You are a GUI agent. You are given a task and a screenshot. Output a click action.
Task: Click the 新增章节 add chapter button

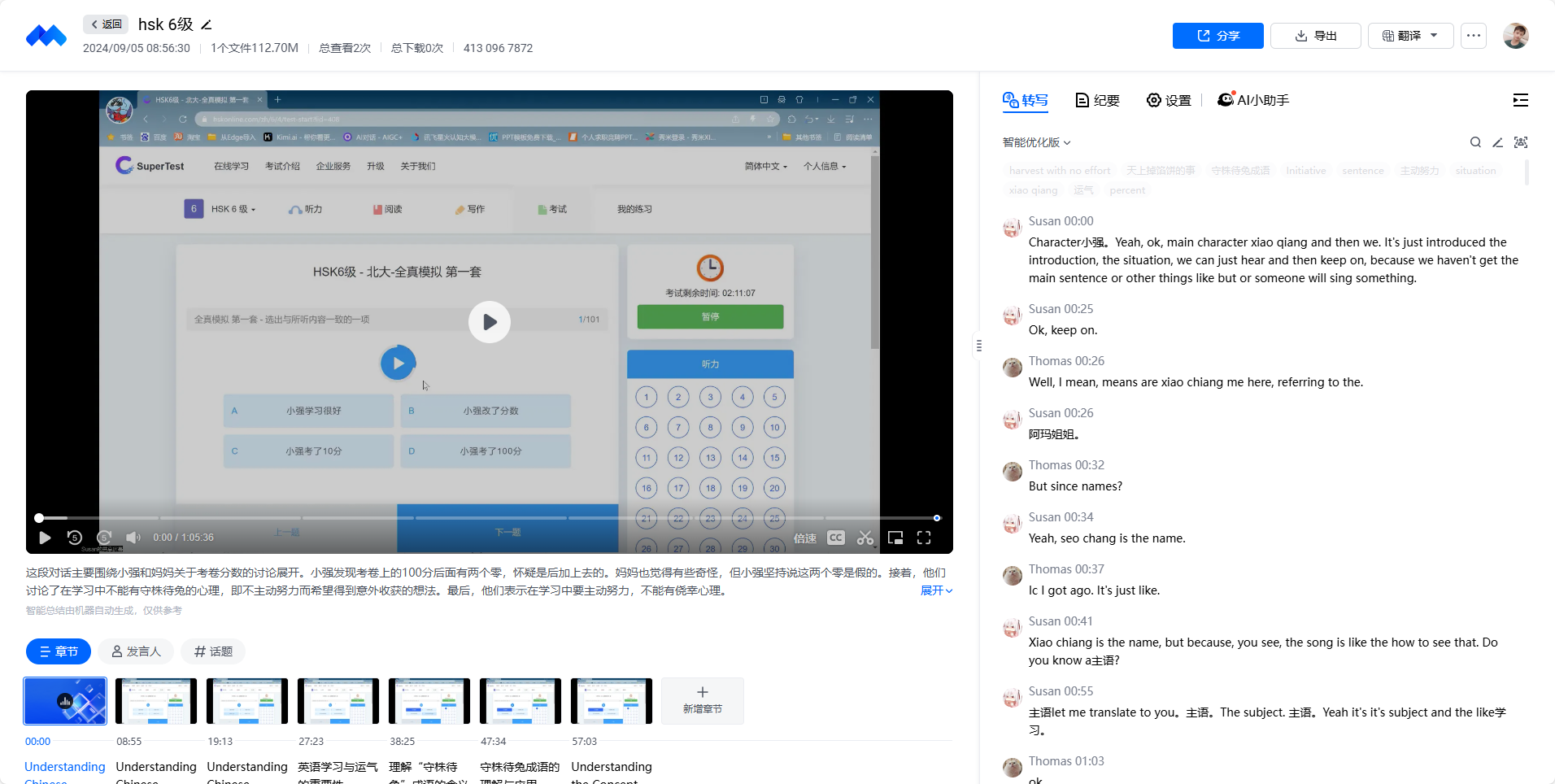(x=701, y=700)
